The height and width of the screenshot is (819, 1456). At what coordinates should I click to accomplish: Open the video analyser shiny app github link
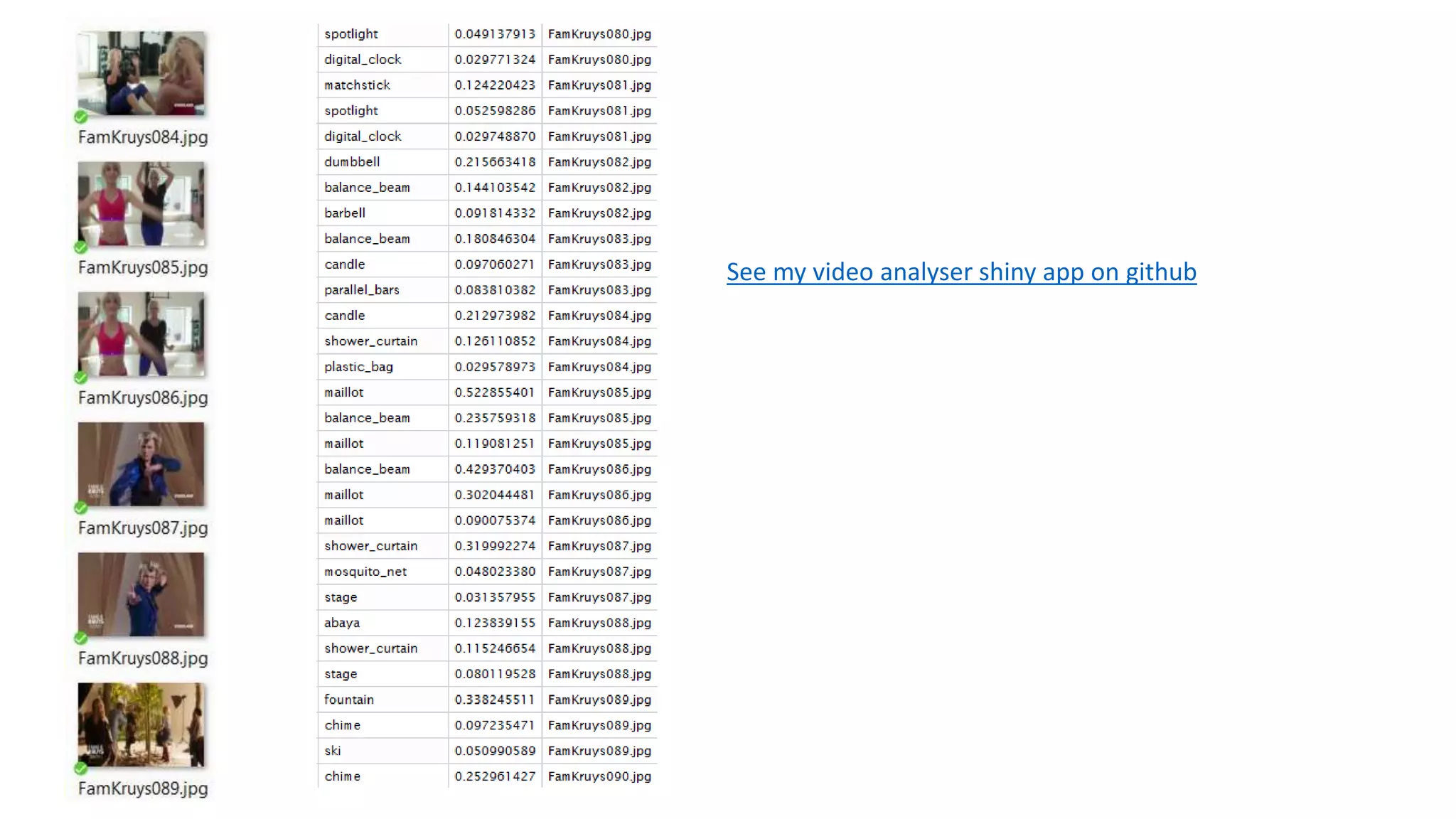[961, 272]
